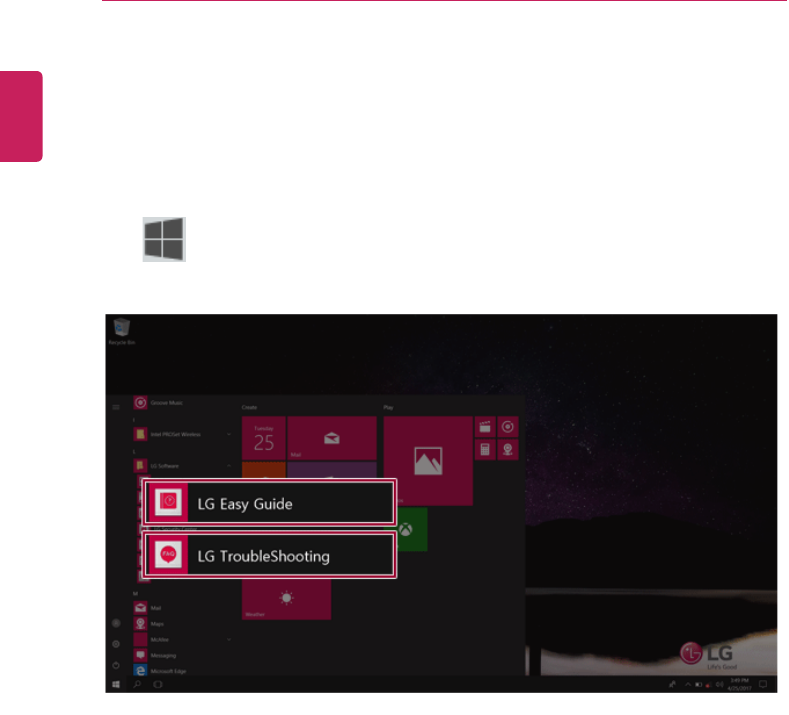Click the Power button in Start menu
This screenshot has height=715, width=789.
[116, 665]
